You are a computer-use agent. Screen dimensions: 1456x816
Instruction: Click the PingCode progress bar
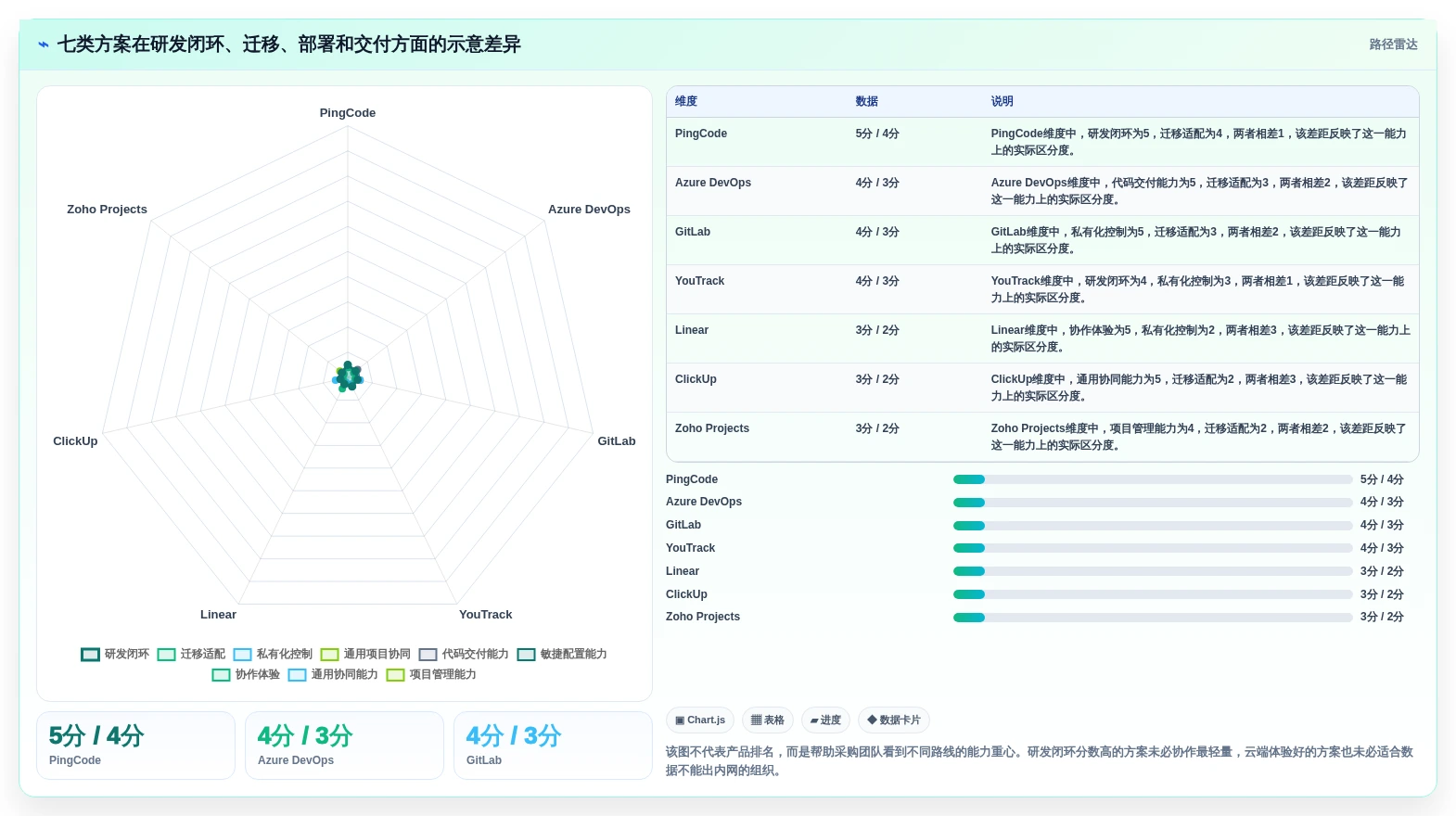(x=1153, y=479)
